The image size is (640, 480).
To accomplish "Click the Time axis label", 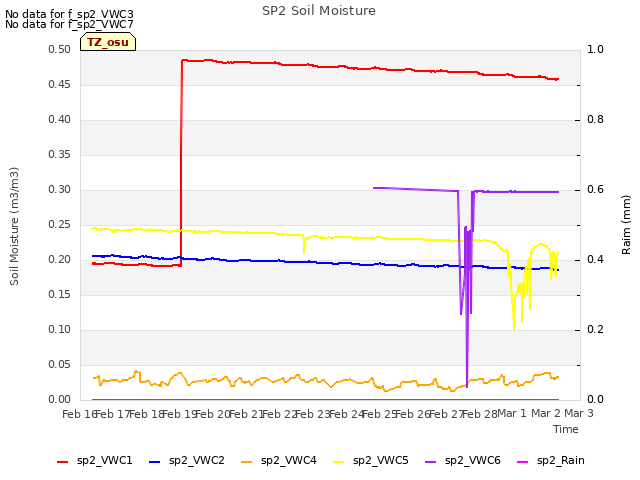I will (566, 429).
